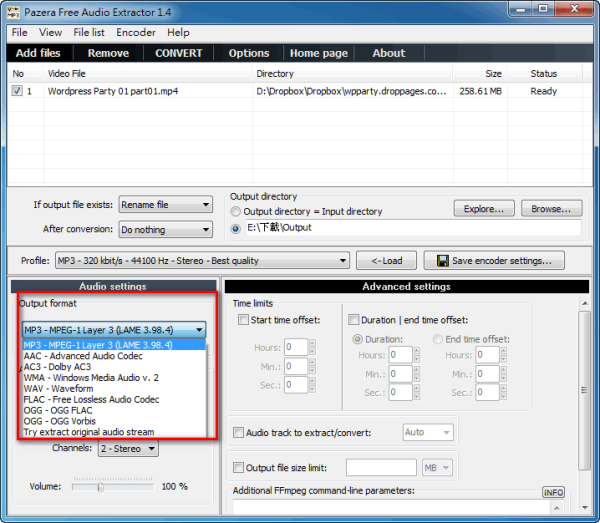Click the floppy disk save icon

(443, 261)
